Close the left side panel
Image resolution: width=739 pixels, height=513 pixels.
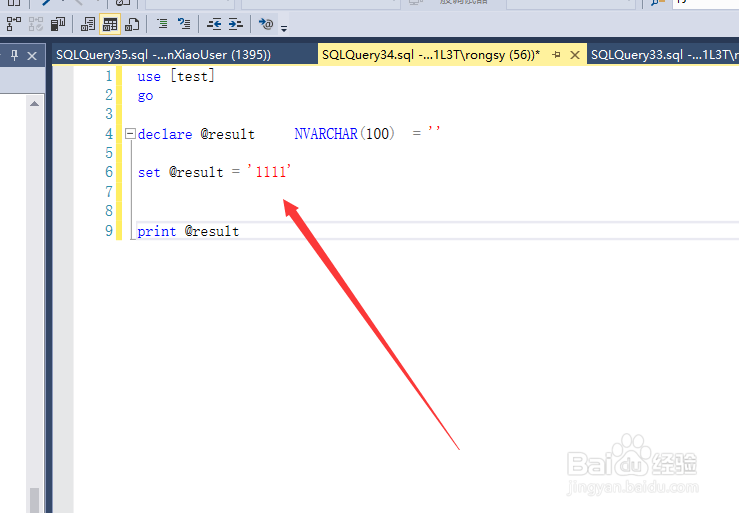[x=32, y=56]
